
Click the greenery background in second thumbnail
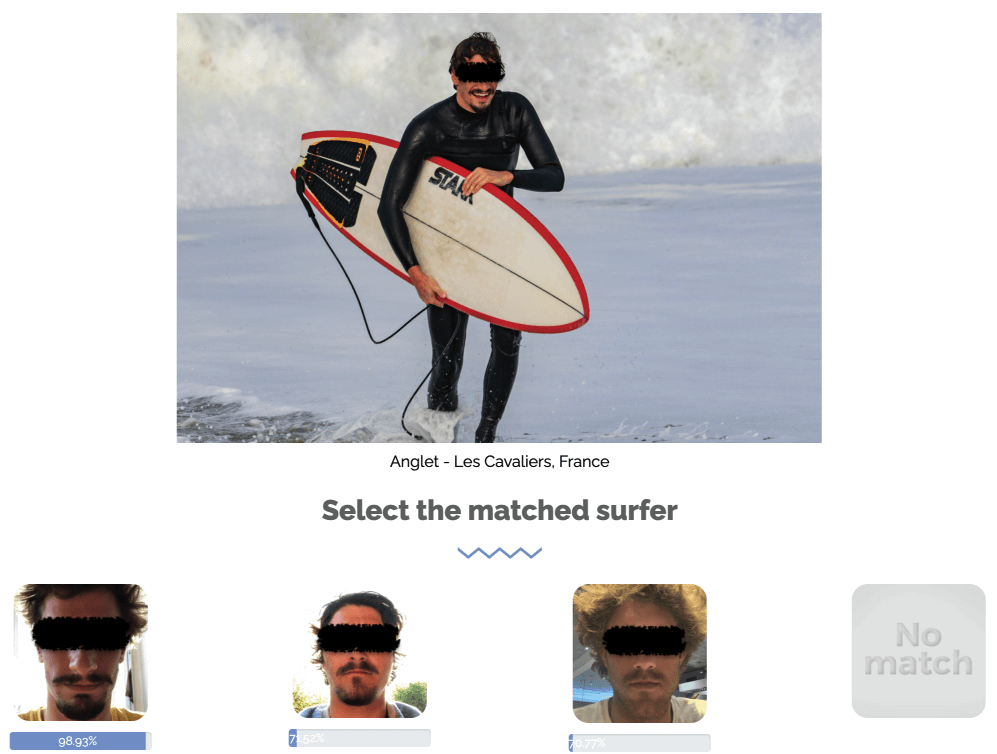(x=411, y=694)
